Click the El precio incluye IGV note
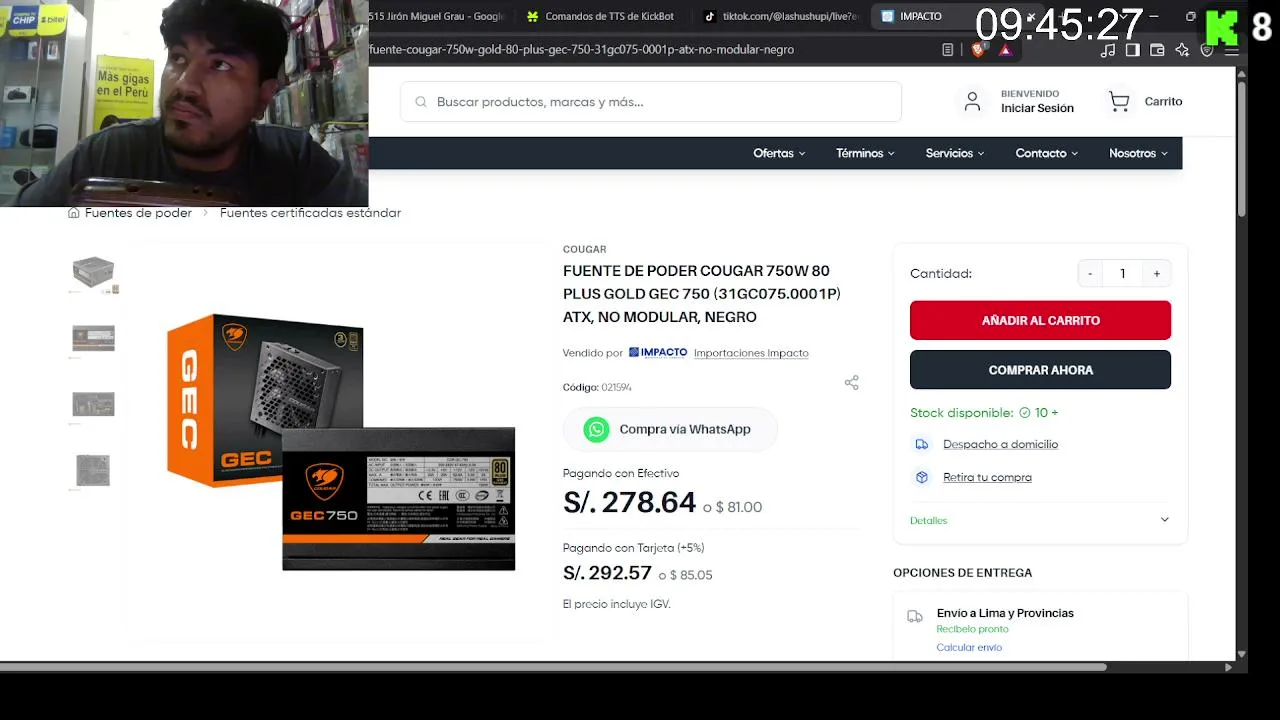The height and width of the screenshot is (720, 1280). (616, 604)
